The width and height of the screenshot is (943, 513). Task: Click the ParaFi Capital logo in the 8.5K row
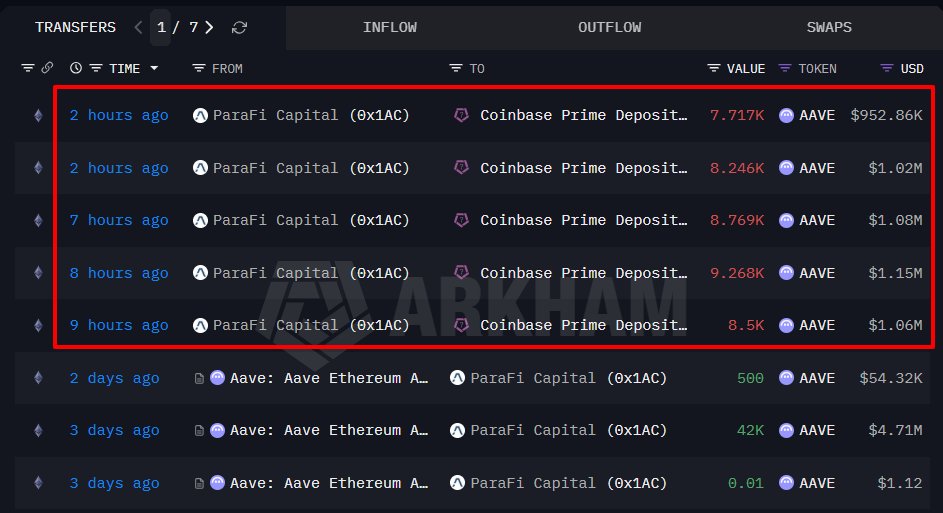click(200, 325)
